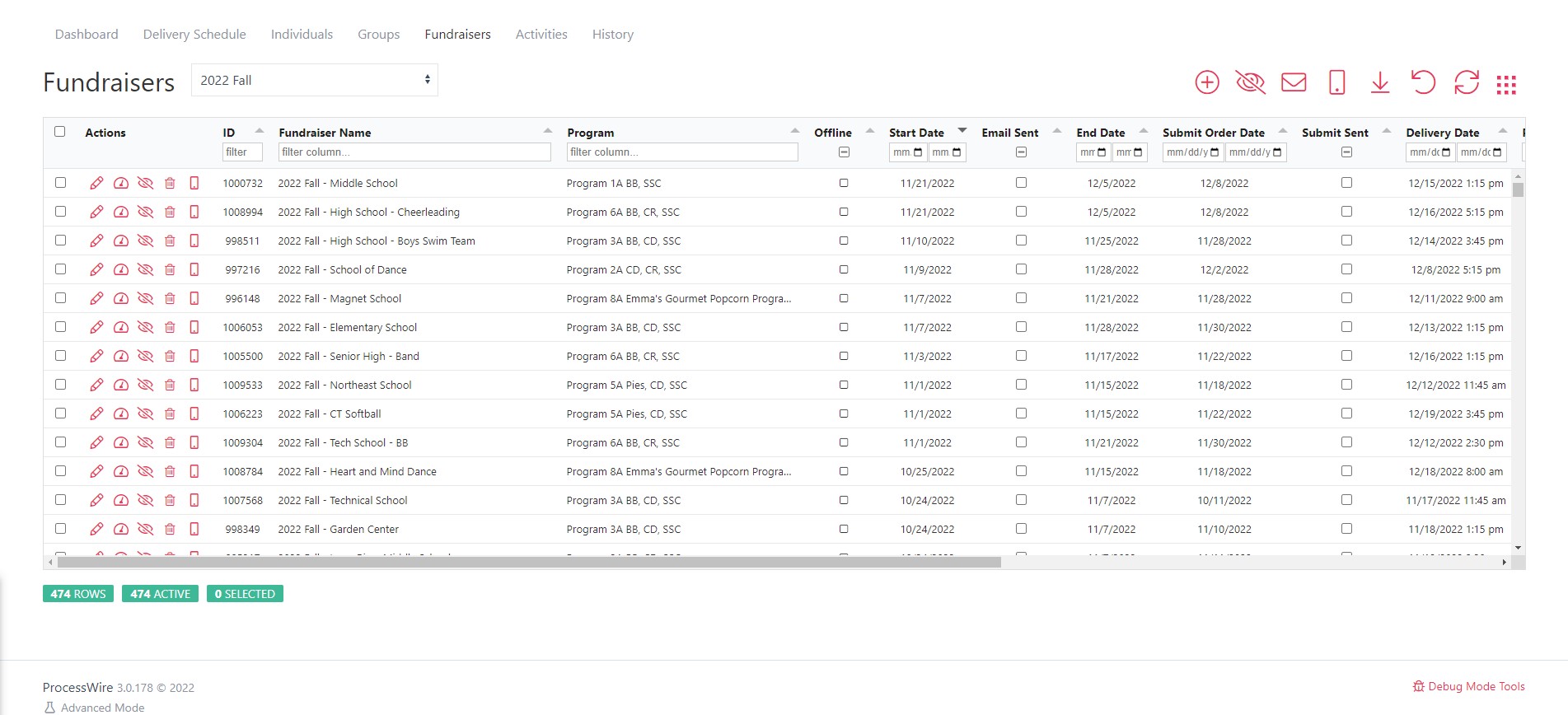Open the 2022 Fall season dropdown
The height and width of the screenshot is (715, 1568).
click(315, 80)
